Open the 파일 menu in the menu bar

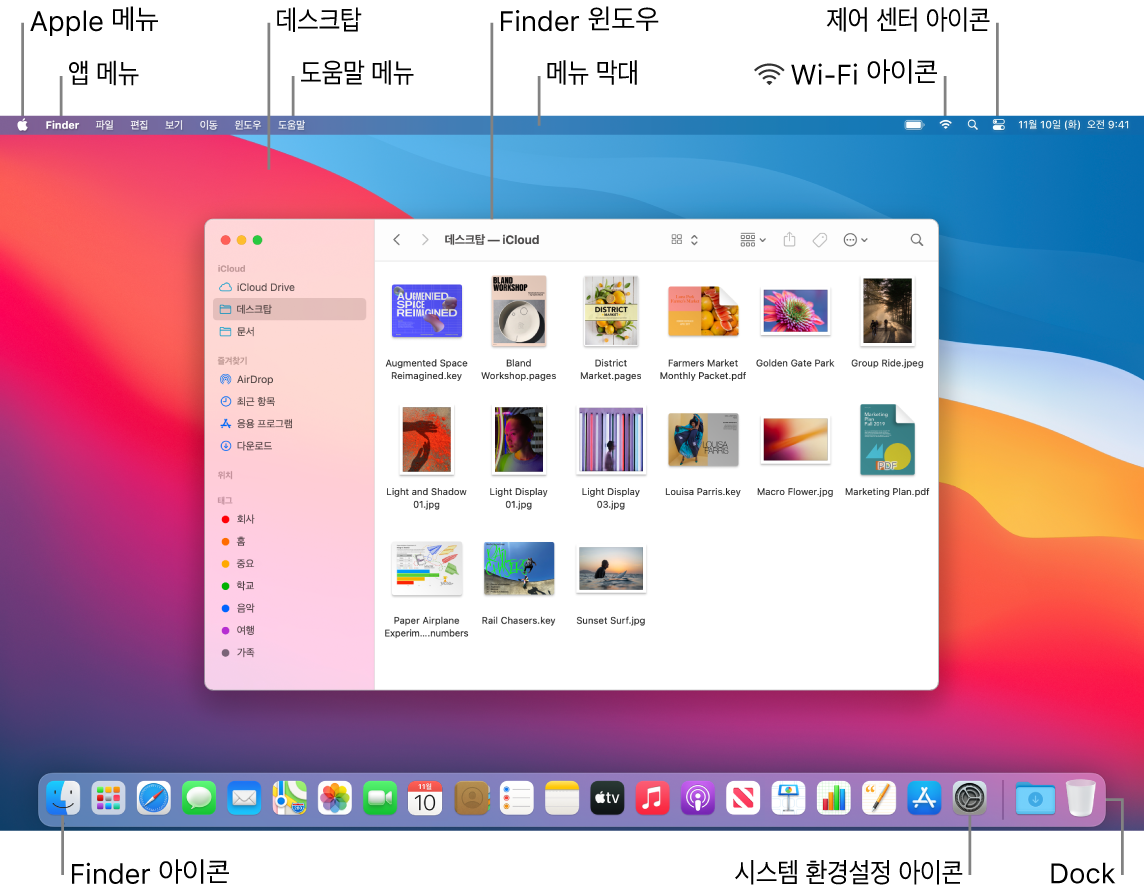click(x=103, y=124)
